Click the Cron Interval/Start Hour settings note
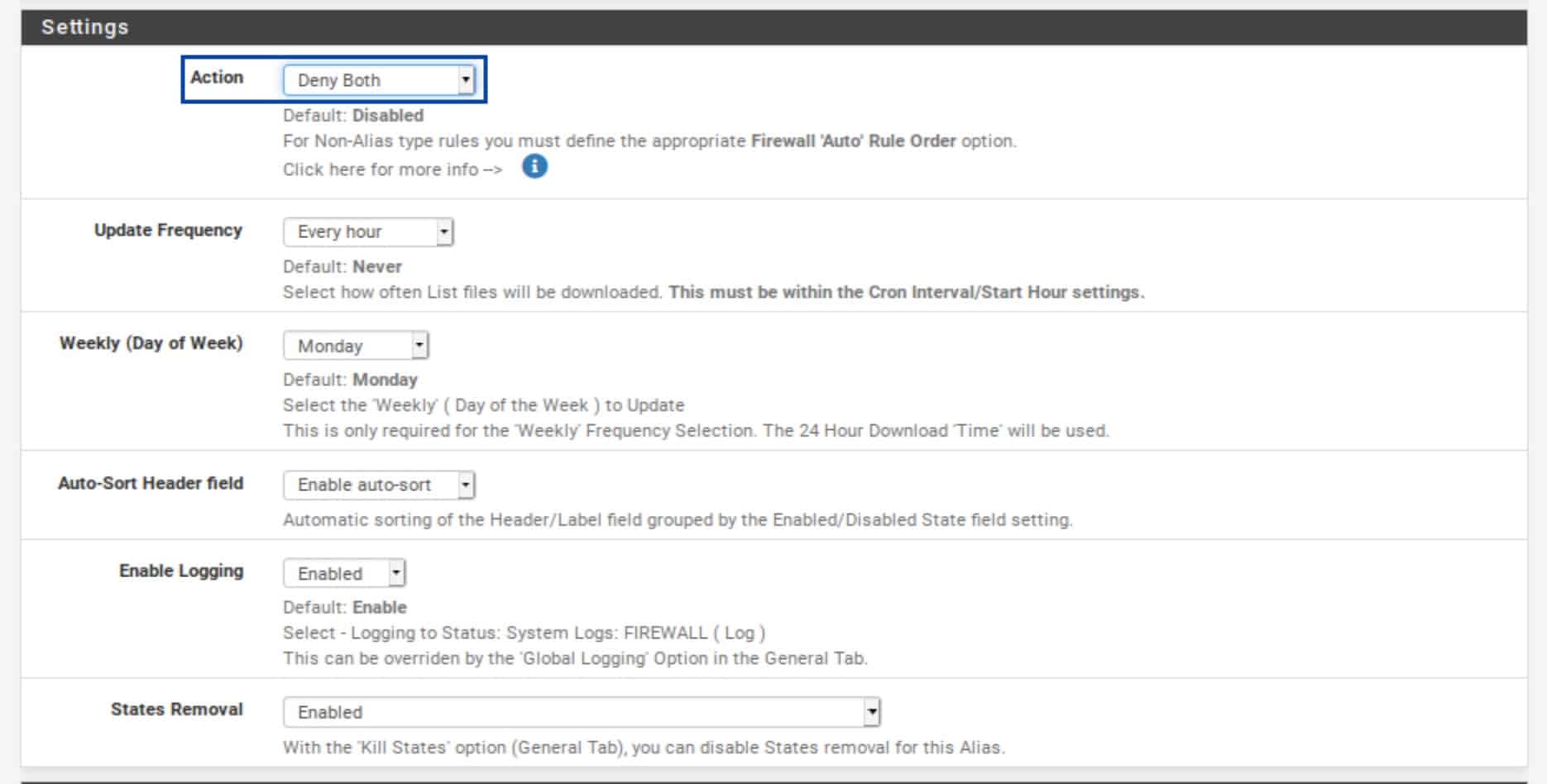Screen dimensions: 1547x784 click(x=907, y=292)
